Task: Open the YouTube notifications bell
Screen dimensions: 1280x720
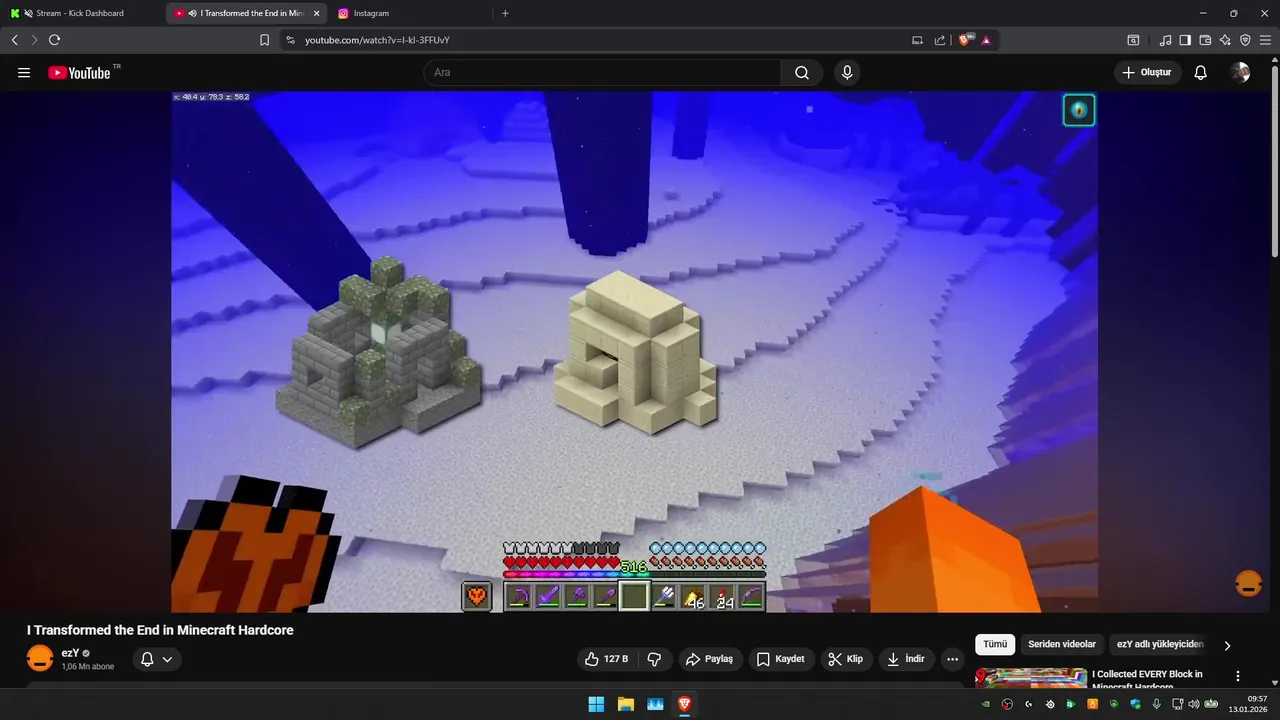Action: 1201,73
